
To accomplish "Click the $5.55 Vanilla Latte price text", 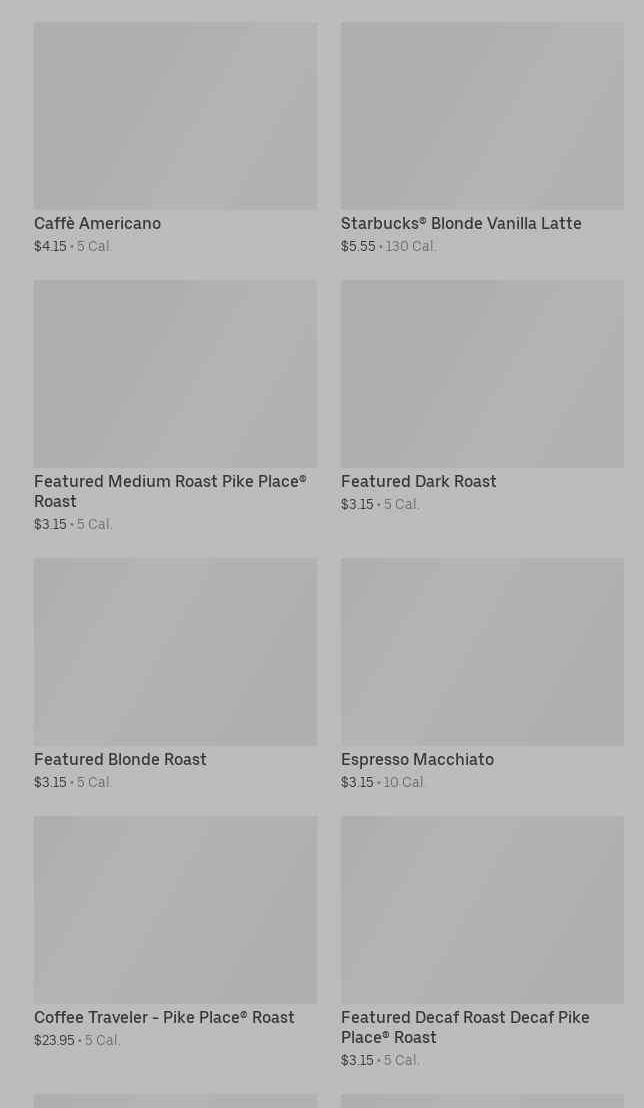I will (358, 247).
